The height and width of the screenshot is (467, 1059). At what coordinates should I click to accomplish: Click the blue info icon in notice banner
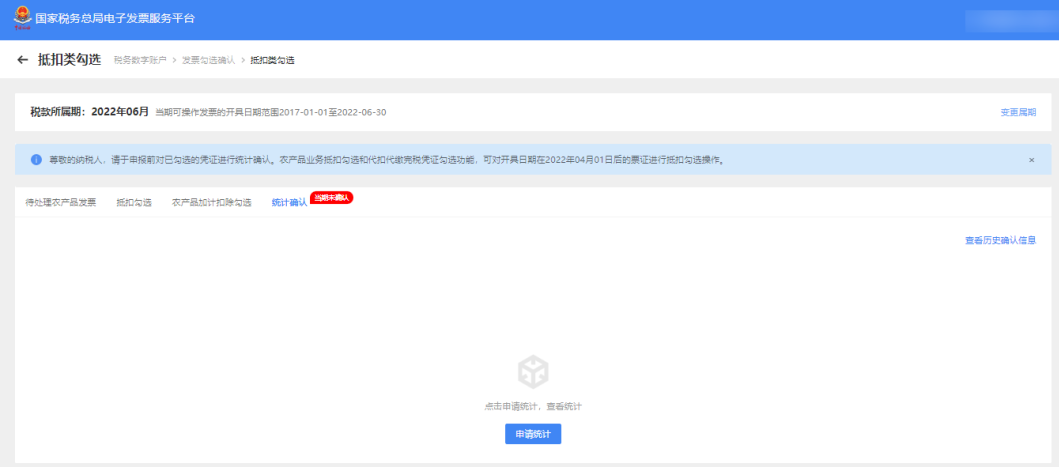pos(36,160)
